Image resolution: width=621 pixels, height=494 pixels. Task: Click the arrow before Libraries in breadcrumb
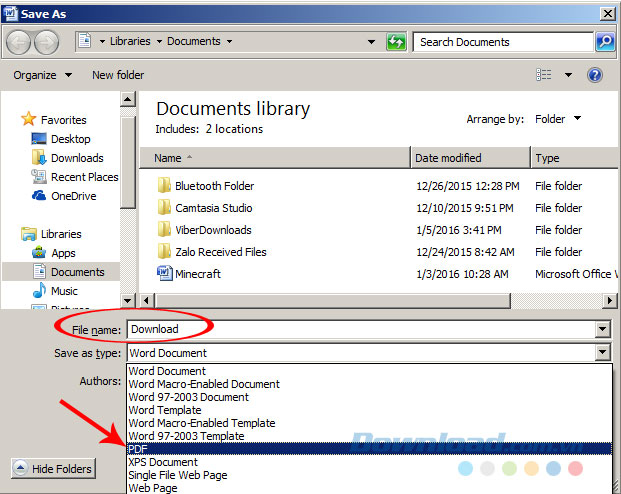pos(102,41)
